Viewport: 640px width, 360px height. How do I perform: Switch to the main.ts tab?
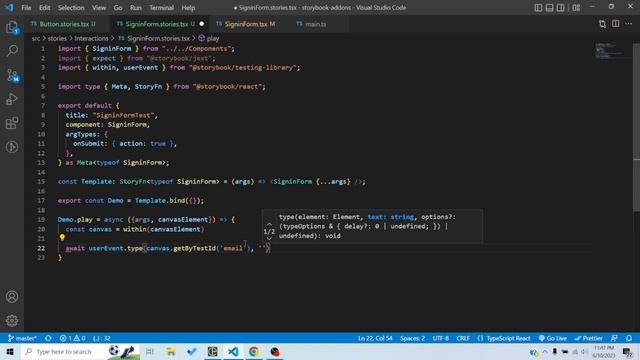pos(316,24)
